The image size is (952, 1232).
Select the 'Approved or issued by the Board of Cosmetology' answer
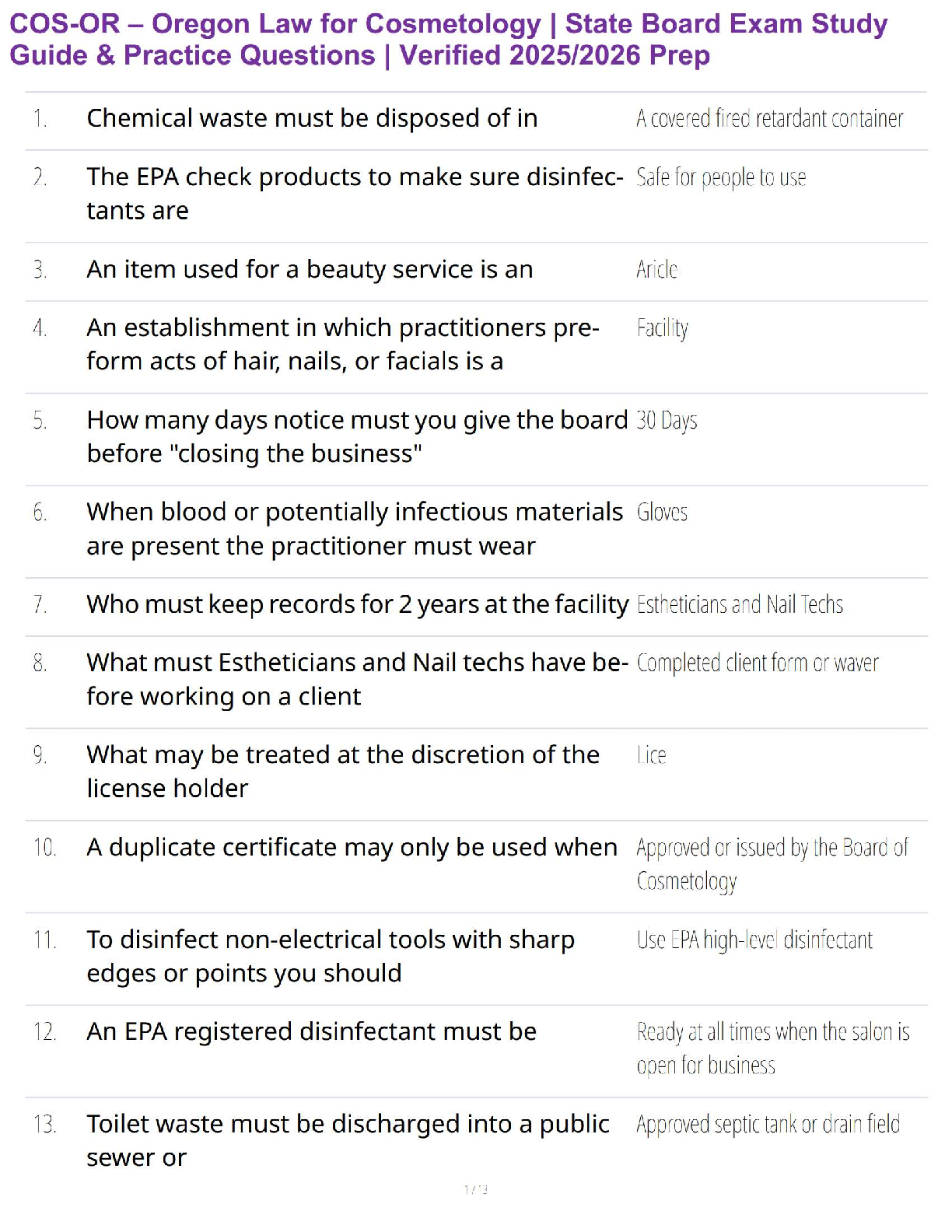[772, 864]
